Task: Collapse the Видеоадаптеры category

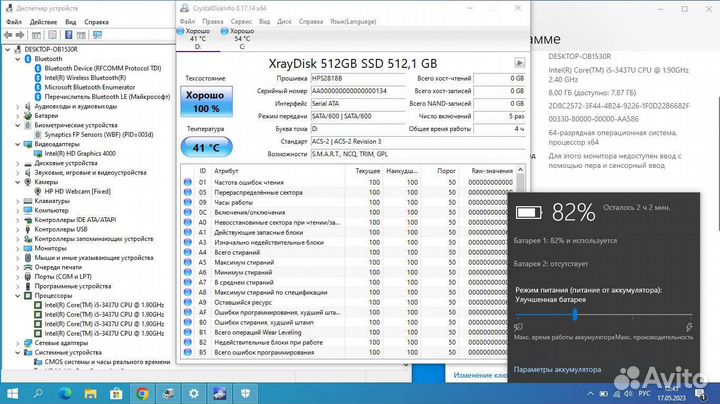Action: coord(17,144)
